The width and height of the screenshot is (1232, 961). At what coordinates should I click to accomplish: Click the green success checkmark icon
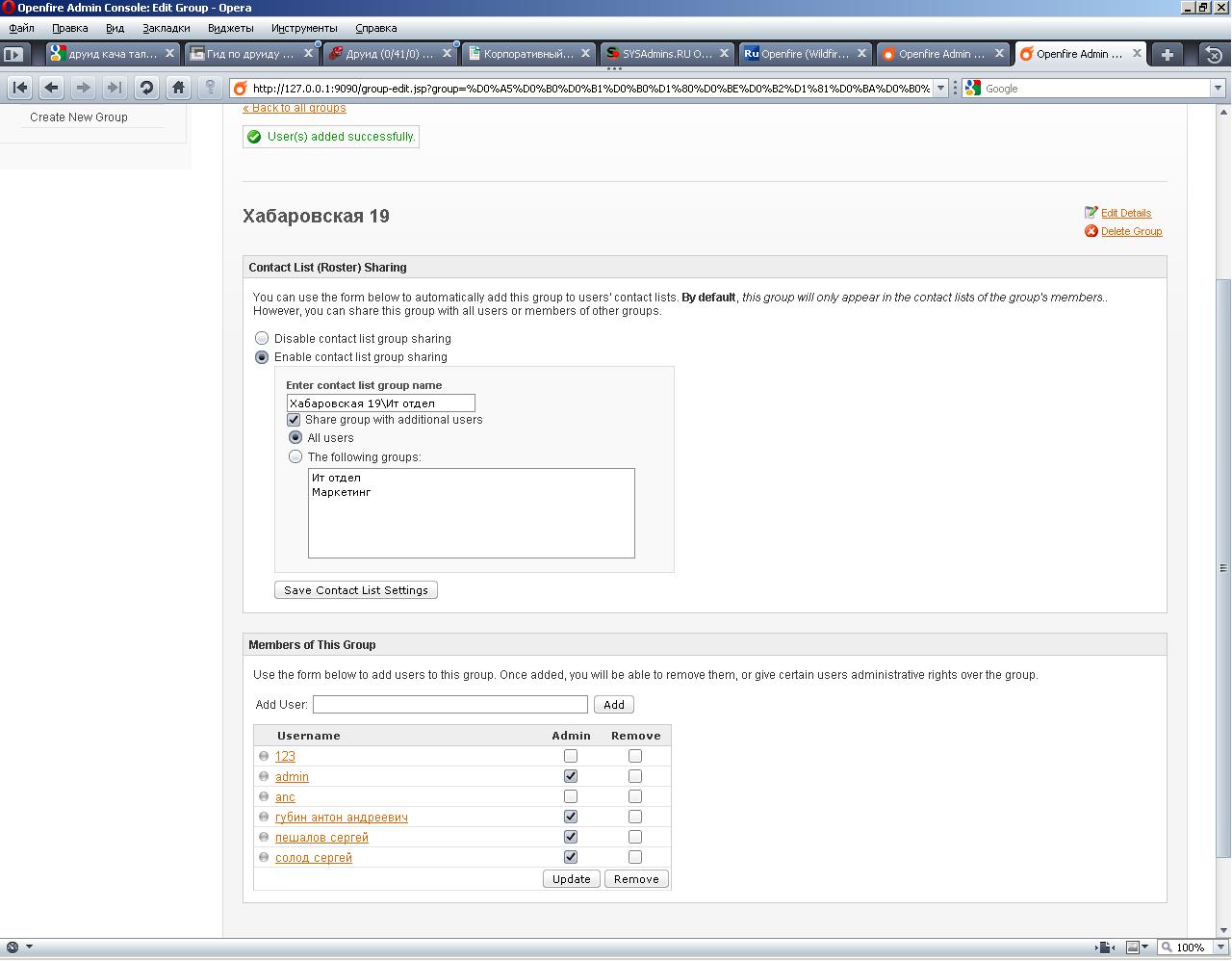[x=254, y=137]
